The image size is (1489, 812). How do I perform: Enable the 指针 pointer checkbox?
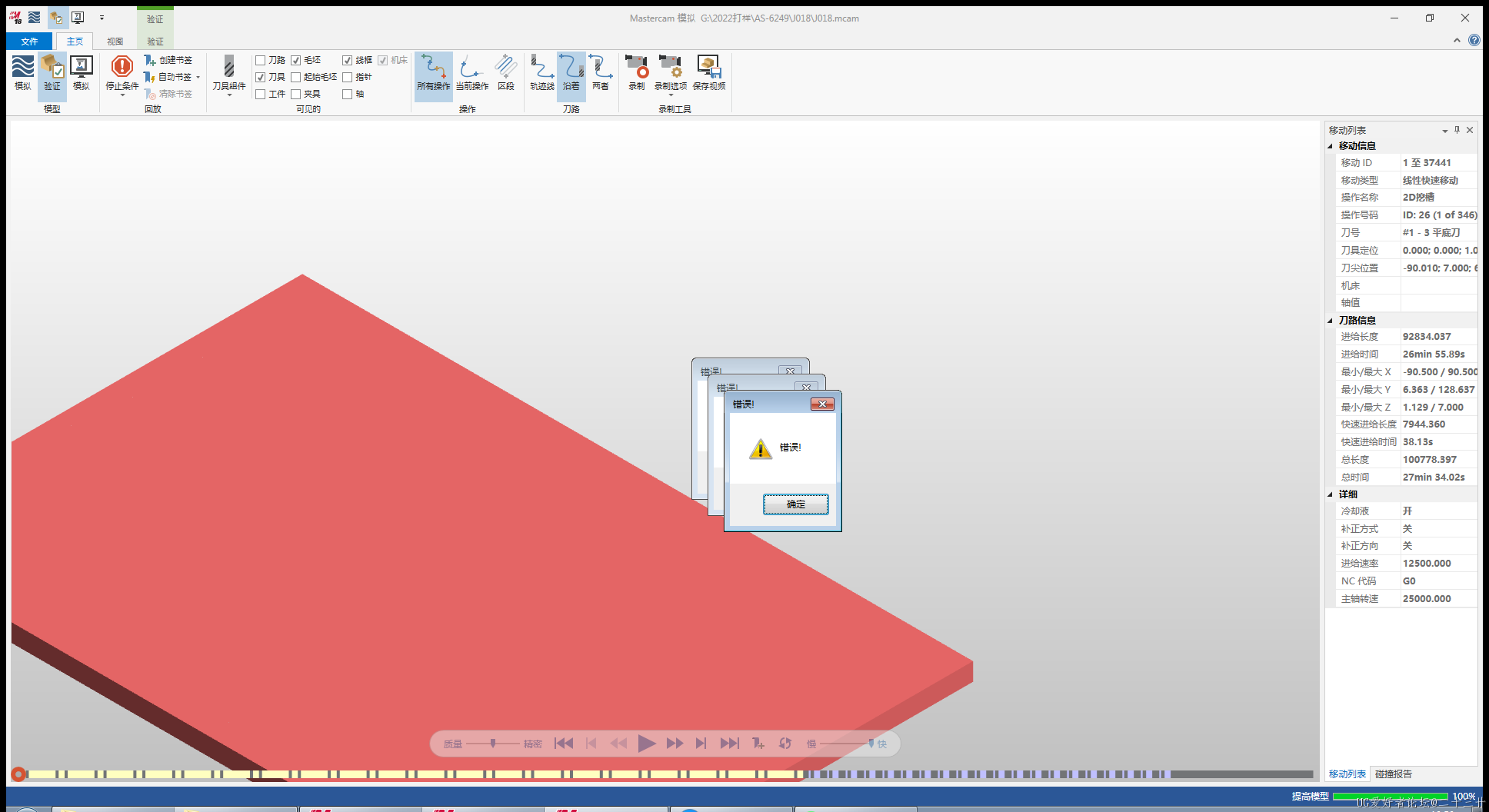(x=348, y=77)
